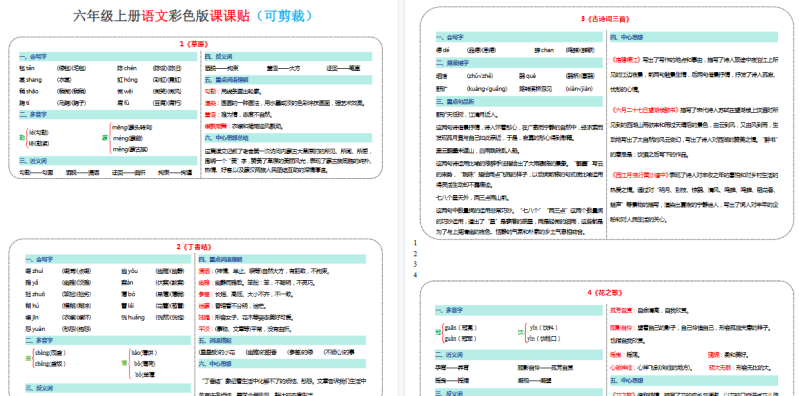Click the card heading 1《草原》
800x396 pixels.
(x=194, y=44)
